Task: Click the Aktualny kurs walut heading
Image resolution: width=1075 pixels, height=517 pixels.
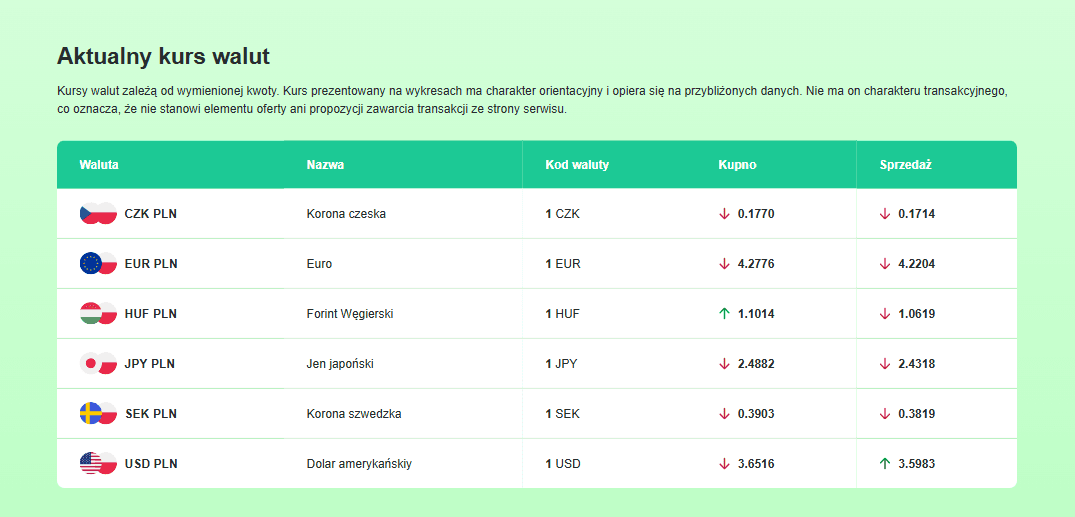Action: pos(163,56)
